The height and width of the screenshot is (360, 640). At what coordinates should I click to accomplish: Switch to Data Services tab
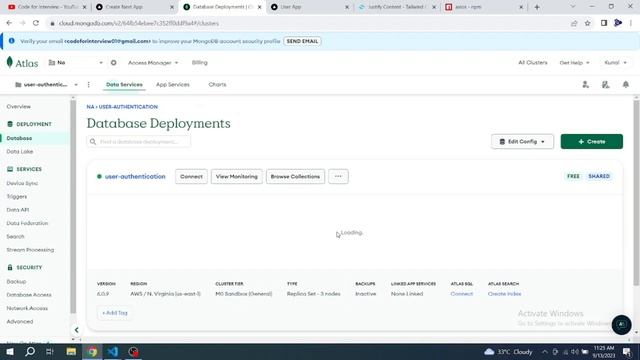pos(124,84)
